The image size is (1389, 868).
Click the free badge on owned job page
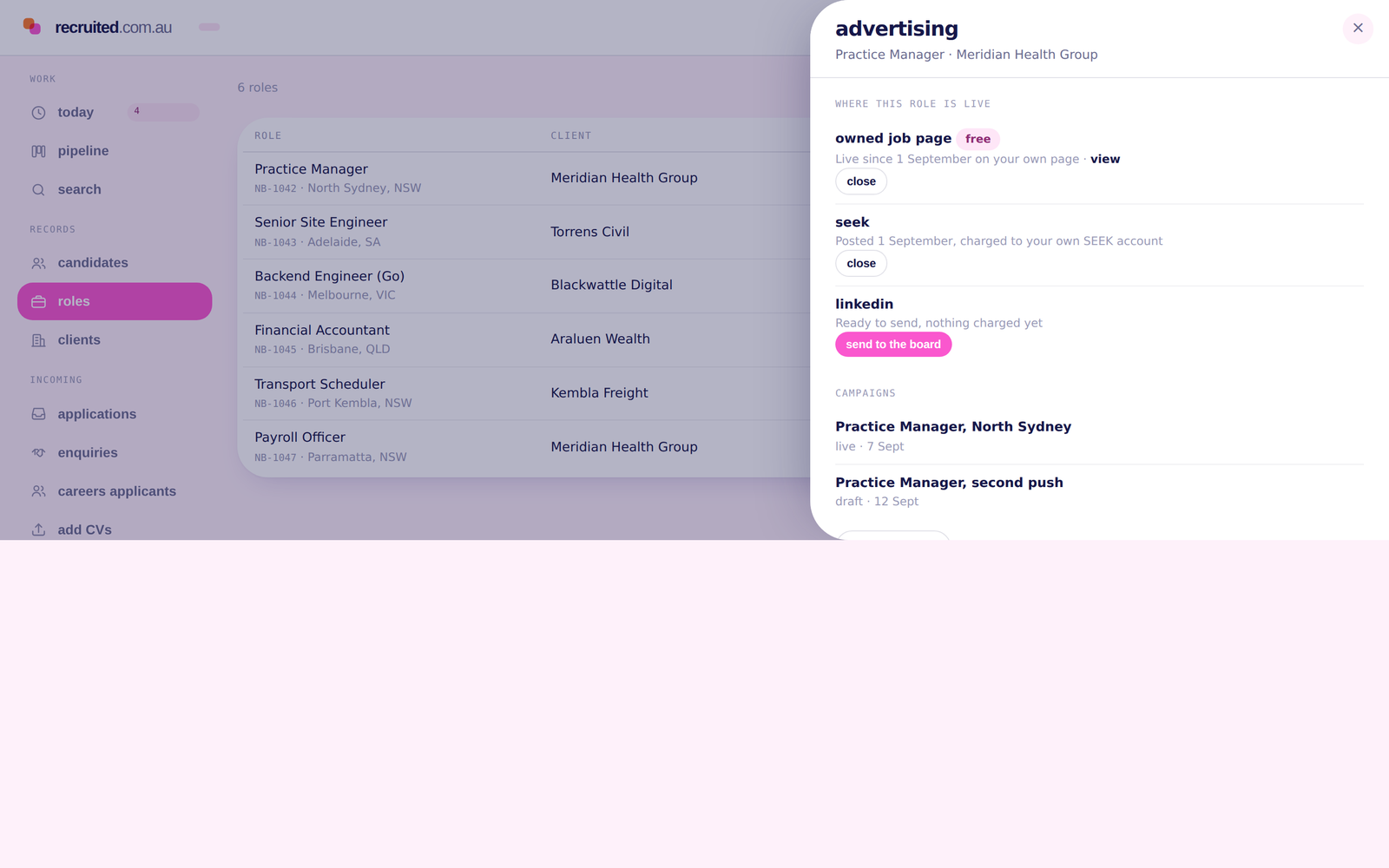(x=978, y=139)
